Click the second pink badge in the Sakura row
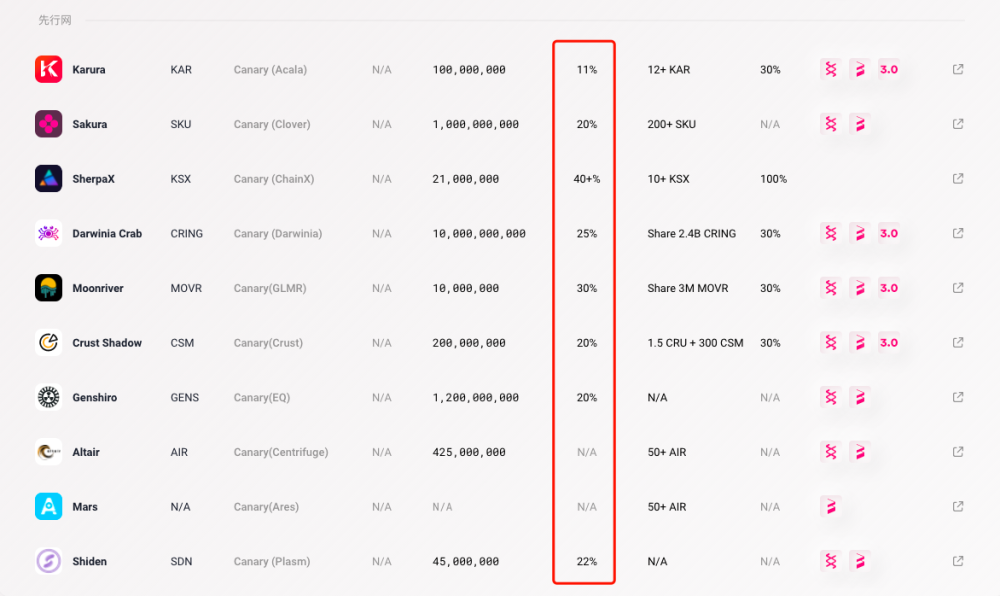Screen dimensions: 1000x596 [x=860, y=124]
